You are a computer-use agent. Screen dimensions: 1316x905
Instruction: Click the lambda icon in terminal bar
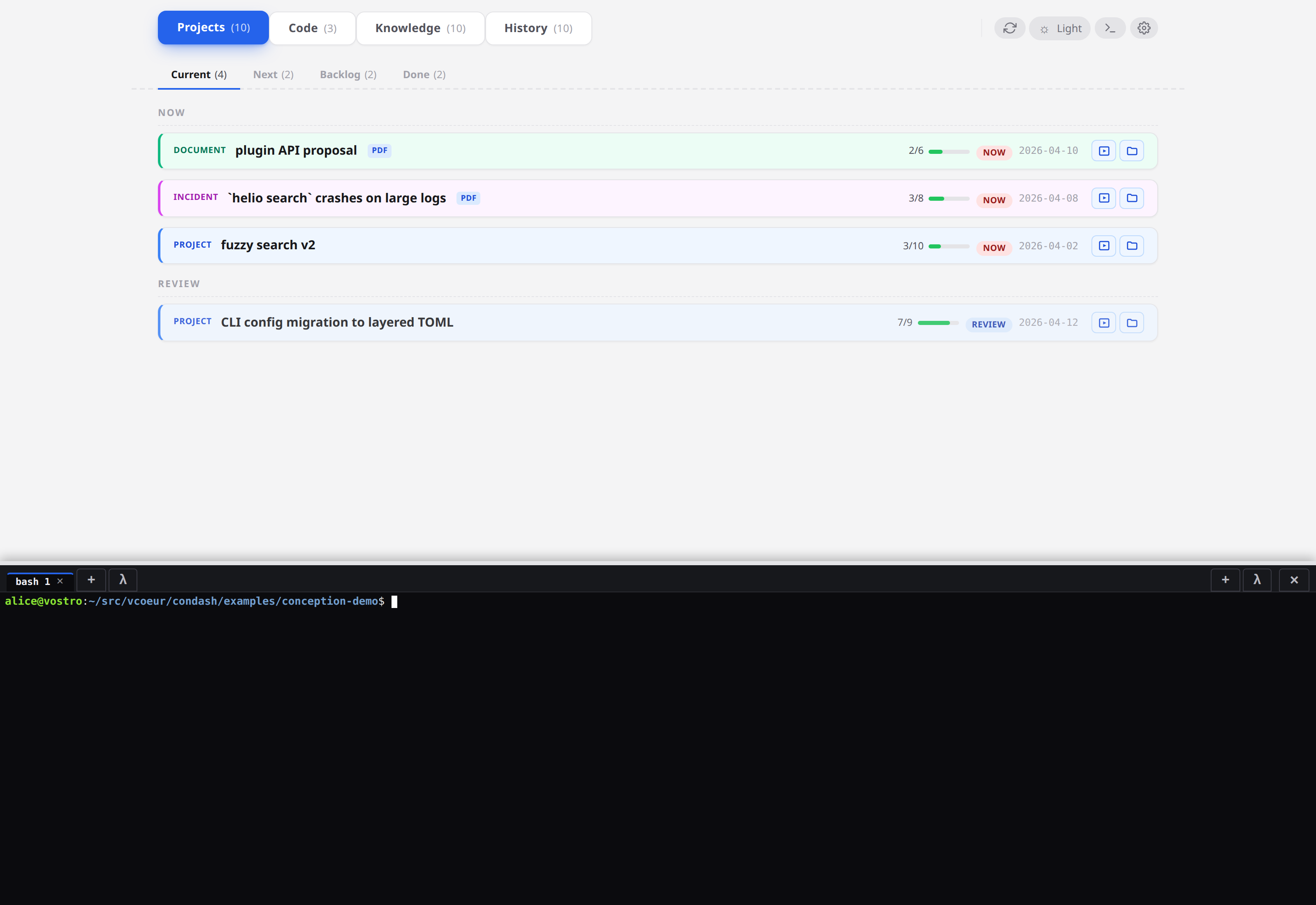123,580
